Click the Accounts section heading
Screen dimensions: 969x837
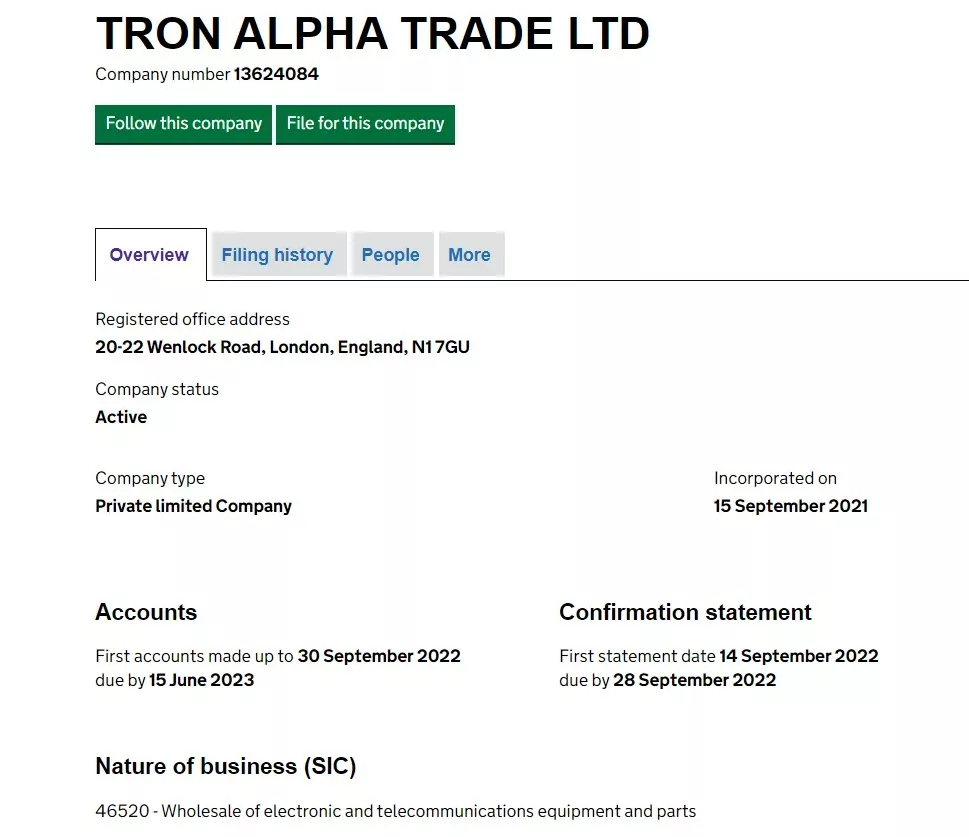click(x=146, y=612)
